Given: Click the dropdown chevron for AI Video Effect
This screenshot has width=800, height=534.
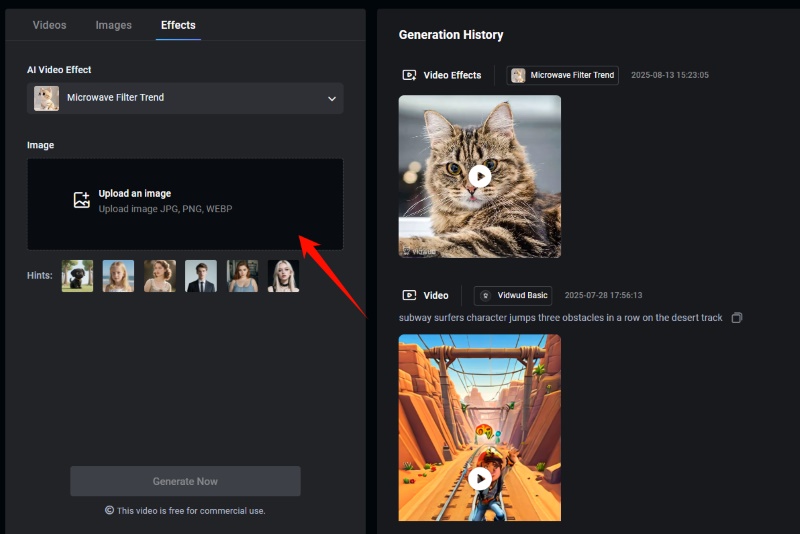Looking at the screenshot, I should (x=332, y=98).
